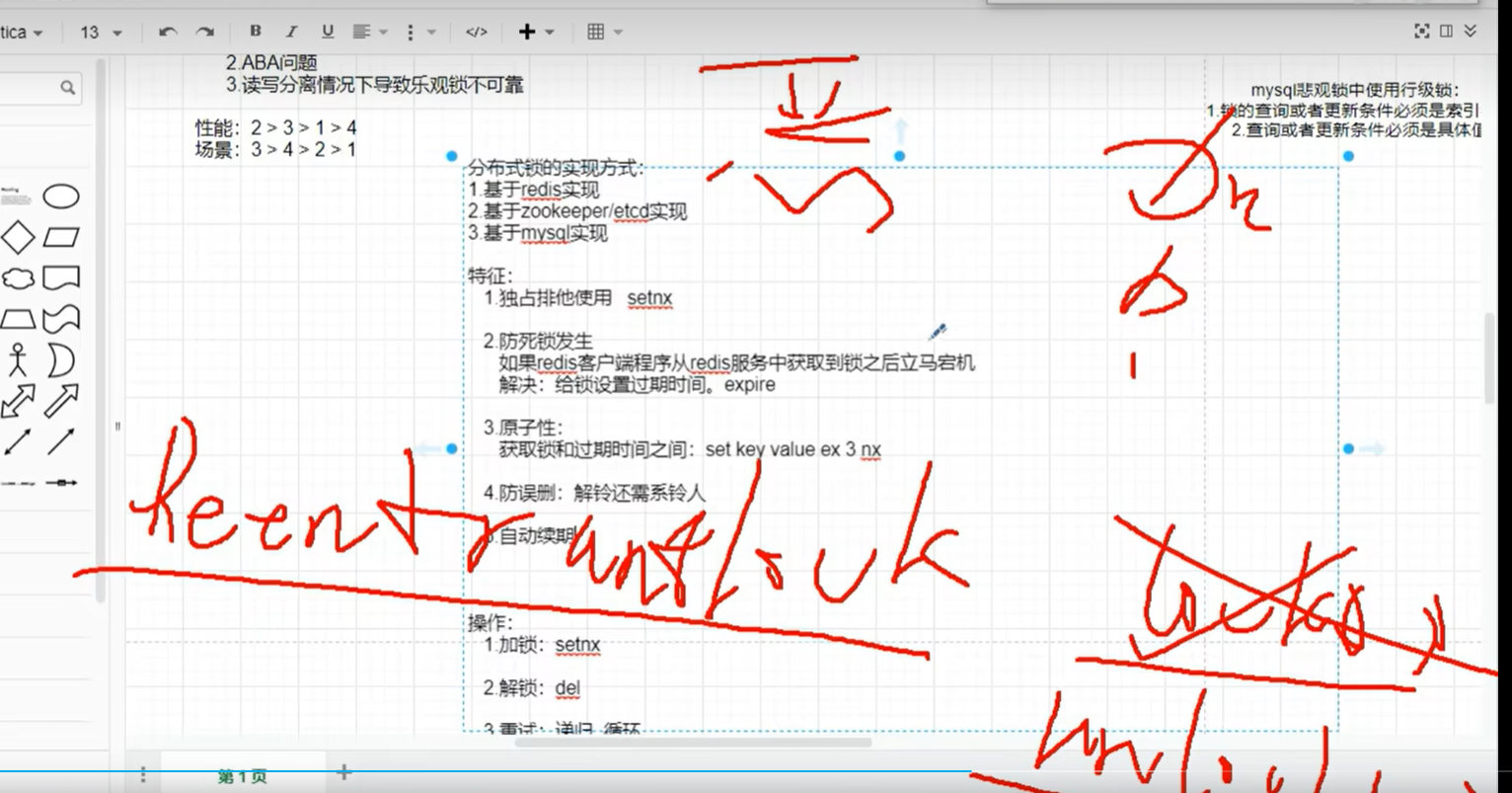Click the up arrow connection handle

click(x=900, y=131)
